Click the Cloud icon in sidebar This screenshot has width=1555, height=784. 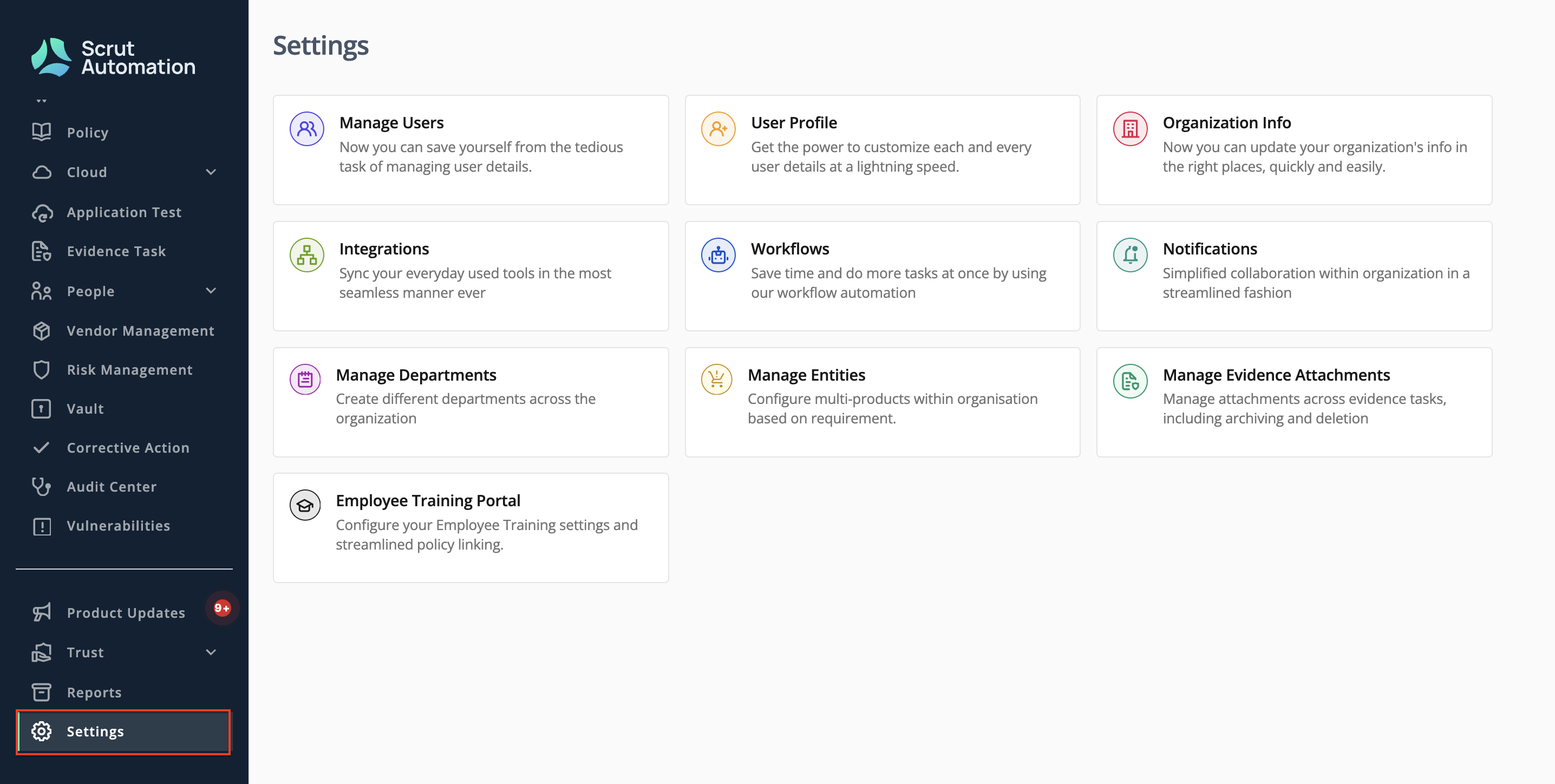[42, 172]
